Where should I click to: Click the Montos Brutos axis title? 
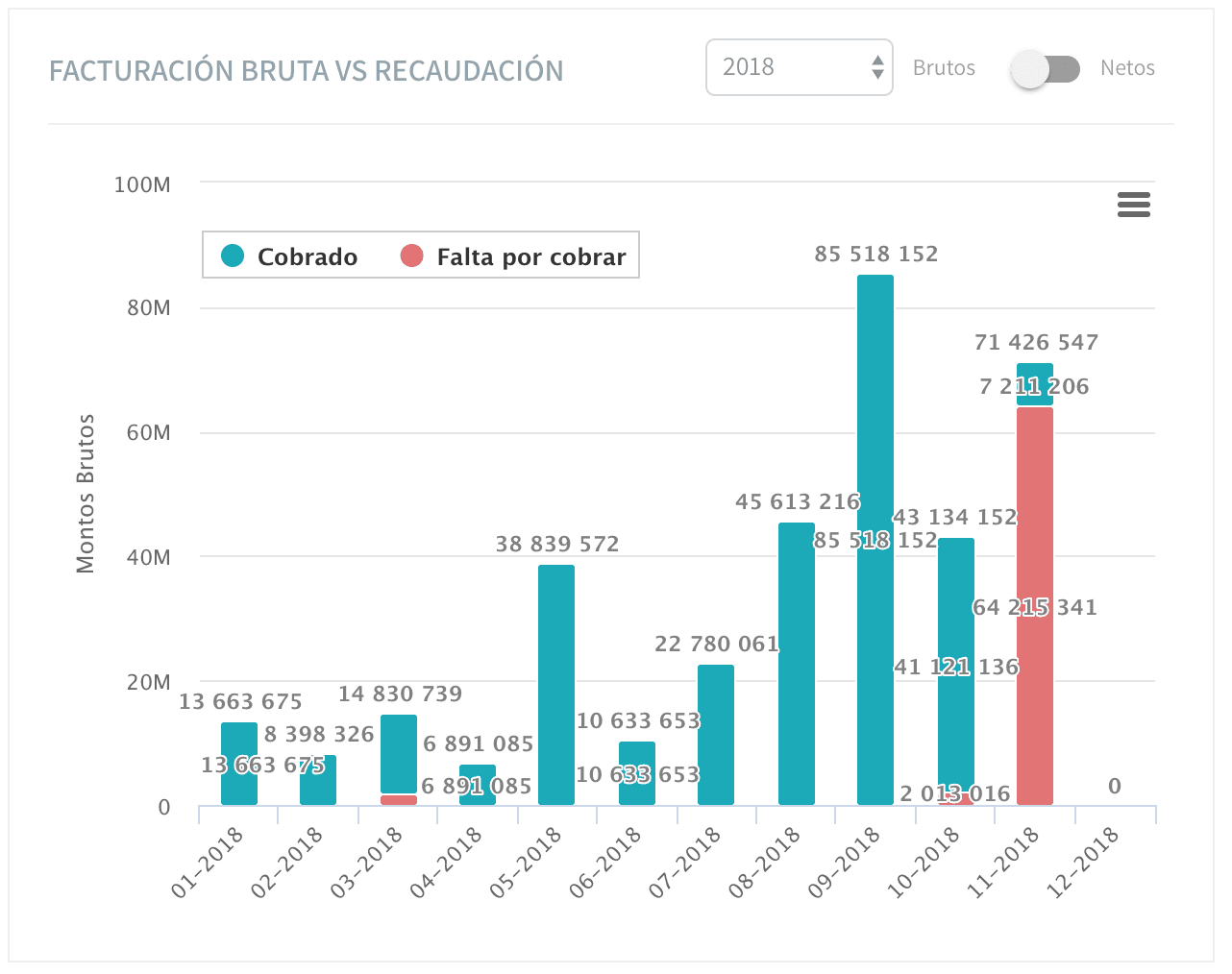coord(86,494)
